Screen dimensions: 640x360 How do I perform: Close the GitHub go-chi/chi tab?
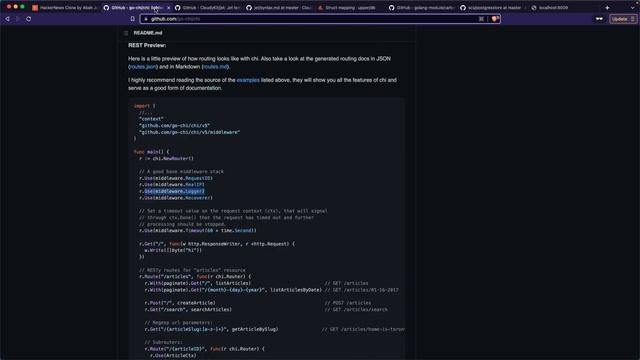click(168, 8)
